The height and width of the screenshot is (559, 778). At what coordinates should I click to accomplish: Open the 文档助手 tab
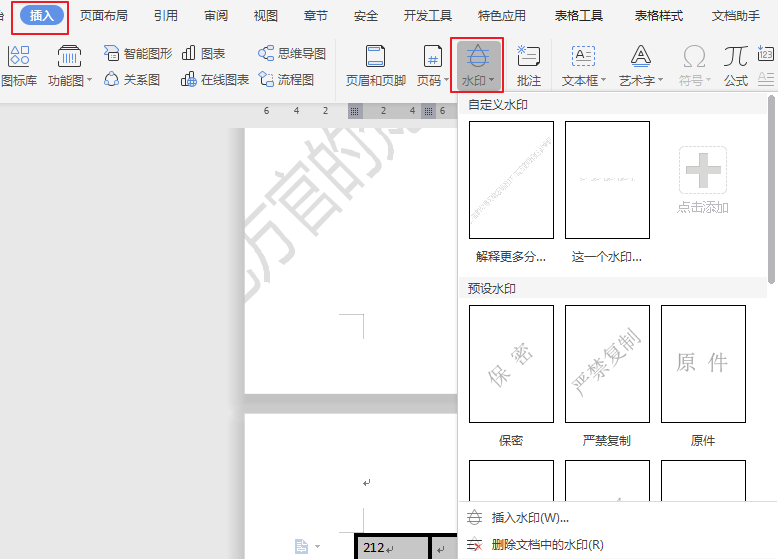click(735, 16)
